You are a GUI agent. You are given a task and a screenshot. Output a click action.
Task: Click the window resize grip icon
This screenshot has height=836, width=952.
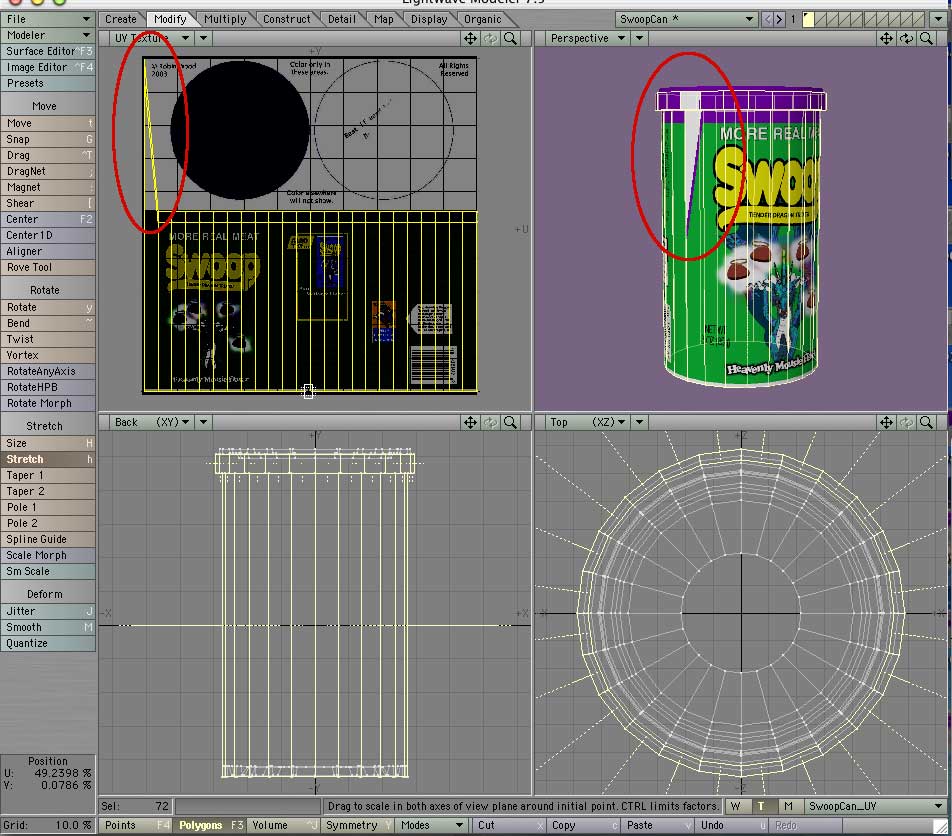(x=940, y=826)
